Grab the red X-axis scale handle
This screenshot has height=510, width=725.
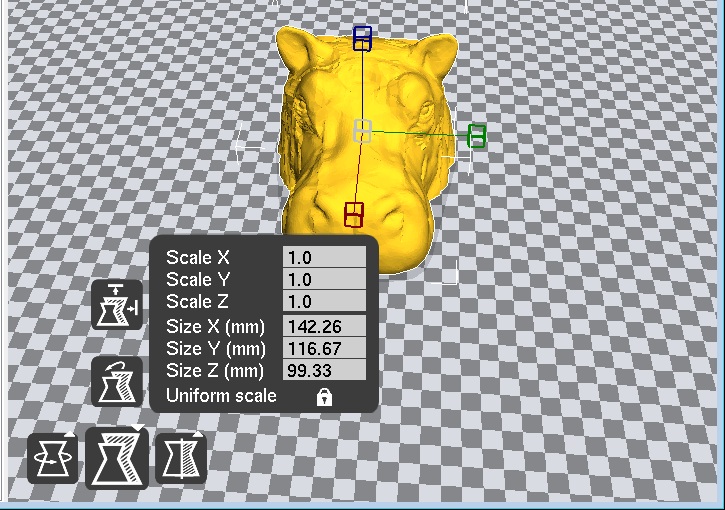click(x=354, y=215)
